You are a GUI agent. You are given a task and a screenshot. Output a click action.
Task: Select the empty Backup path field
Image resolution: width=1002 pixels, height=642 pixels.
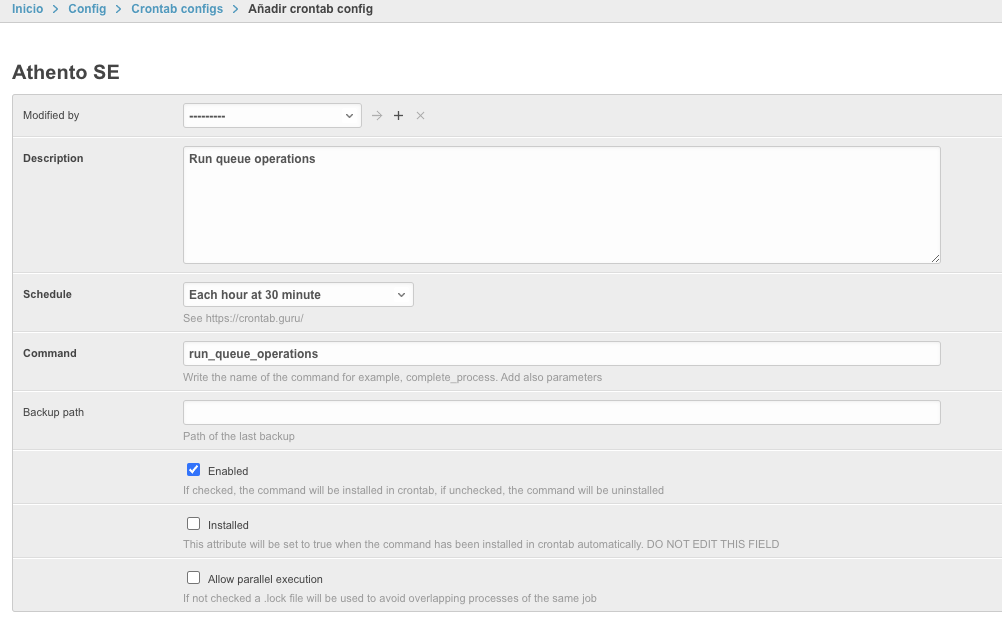(561, 412)
